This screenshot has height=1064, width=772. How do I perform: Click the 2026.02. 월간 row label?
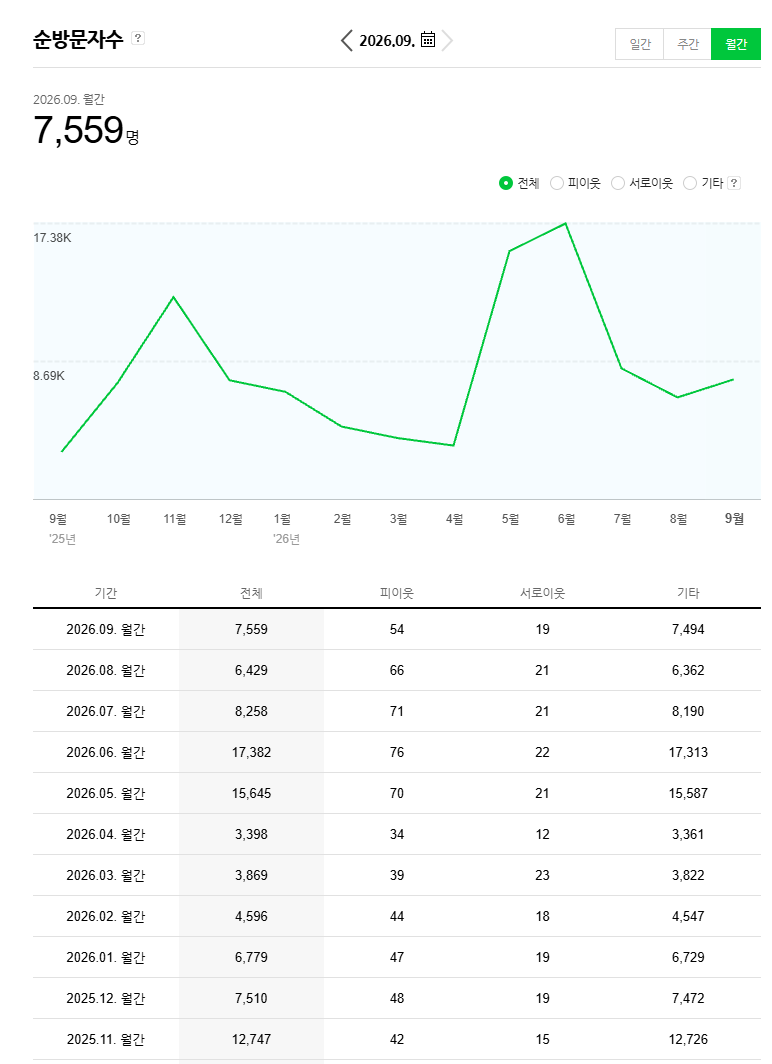[106, 917]
